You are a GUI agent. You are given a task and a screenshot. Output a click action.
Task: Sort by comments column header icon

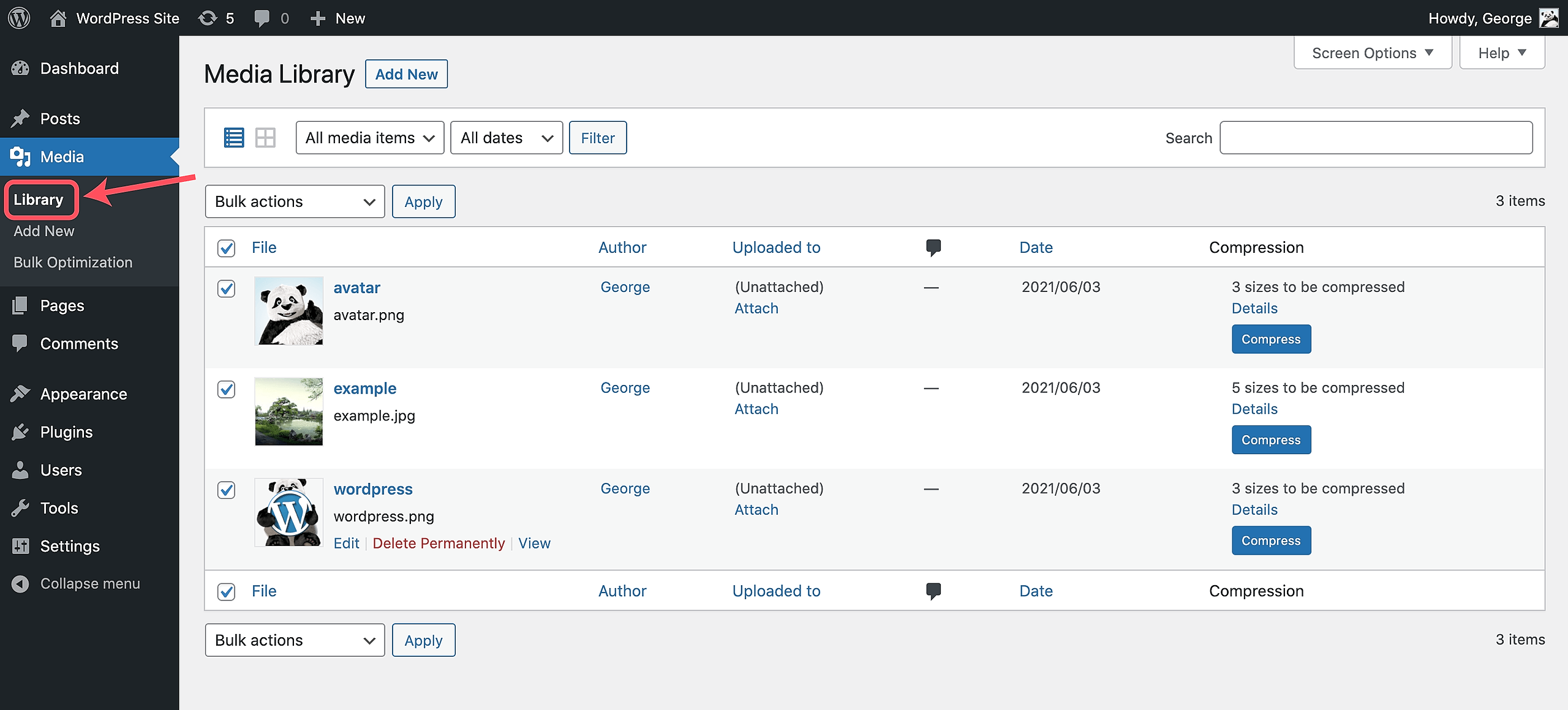click(933, 247)
